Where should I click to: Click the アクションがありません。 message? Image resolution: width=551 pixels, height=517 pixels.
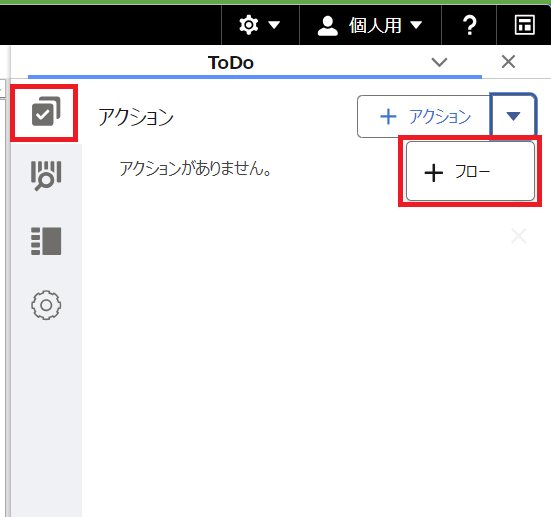195,169
